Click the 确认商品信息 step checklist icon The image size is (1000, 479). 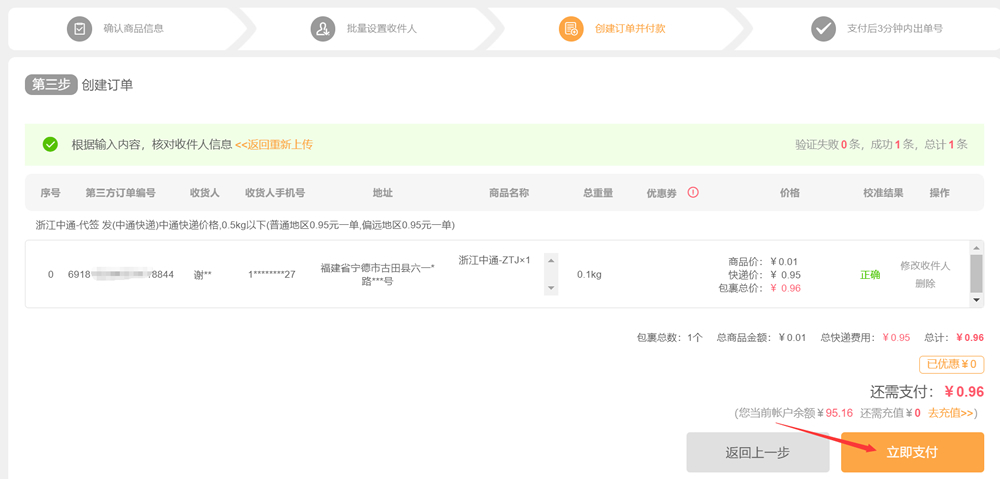click(79, 28)
